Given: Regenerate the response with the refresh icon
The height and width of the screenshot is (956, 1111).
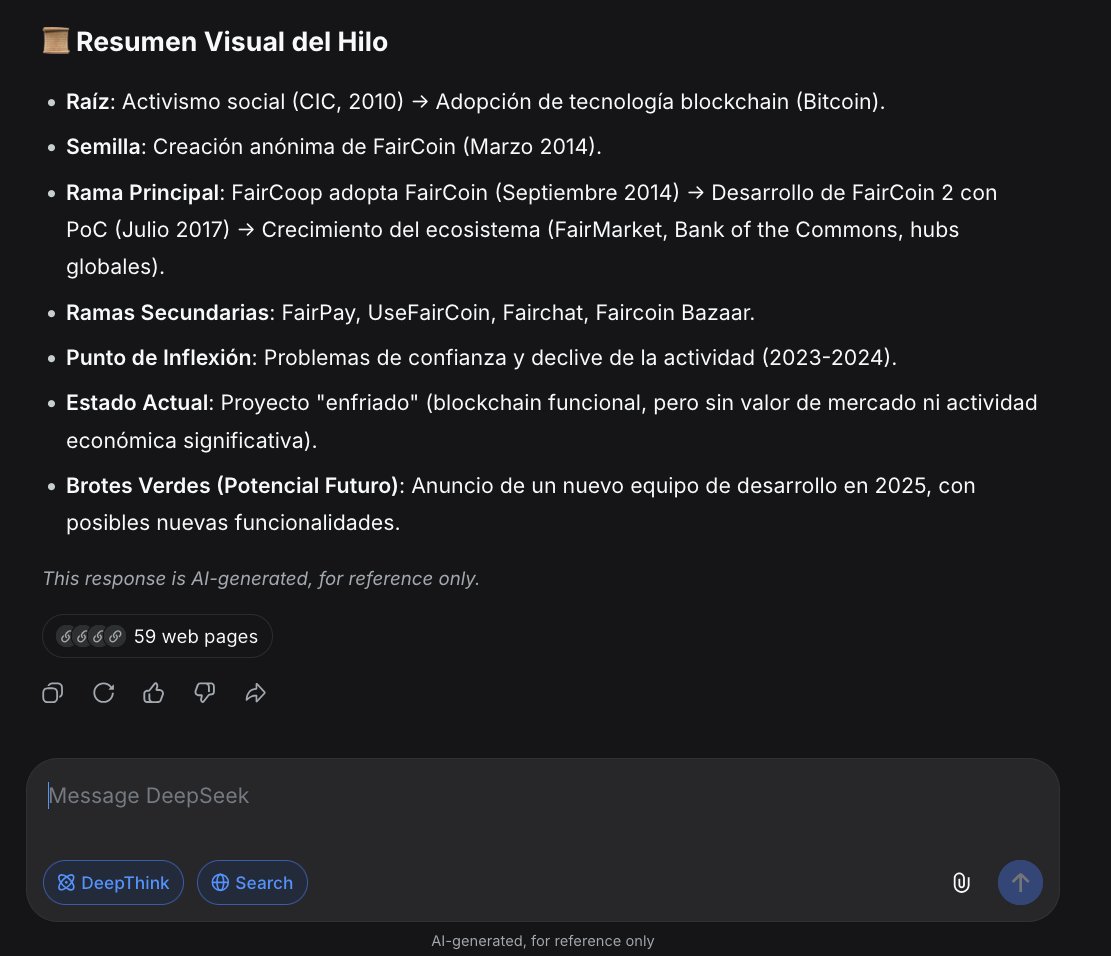Looking at the screenshot, I should click(103, 692).
